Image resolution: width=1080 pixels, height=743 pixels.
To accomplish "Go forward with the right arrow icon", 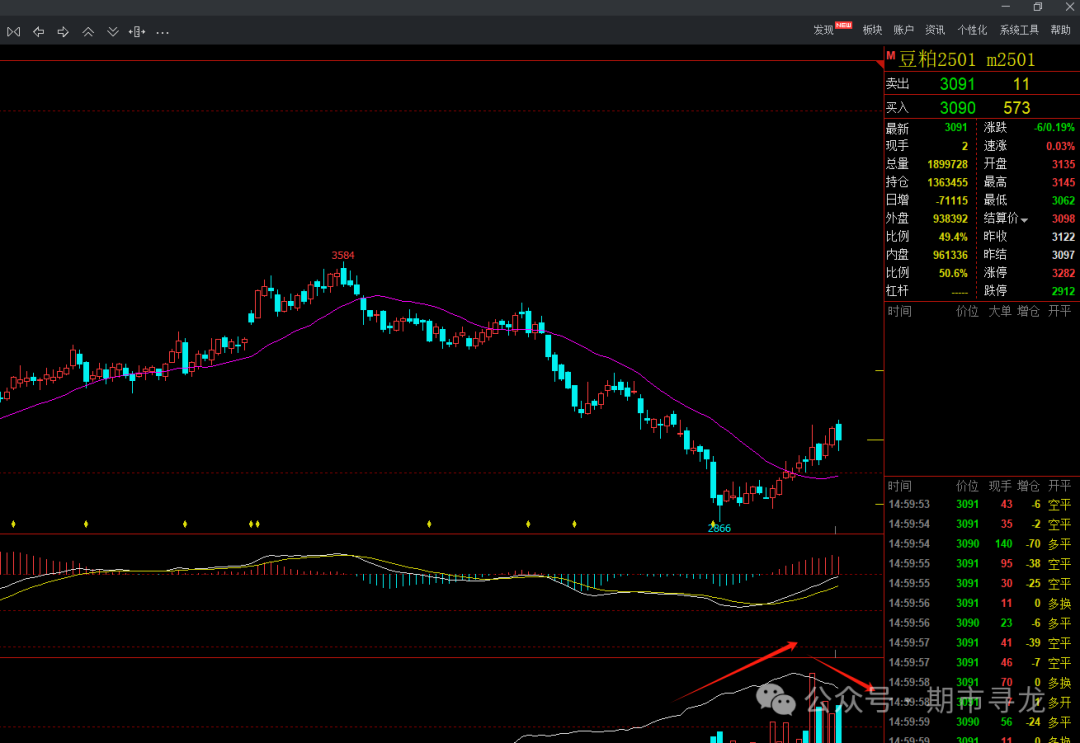I will click(63, 32).
